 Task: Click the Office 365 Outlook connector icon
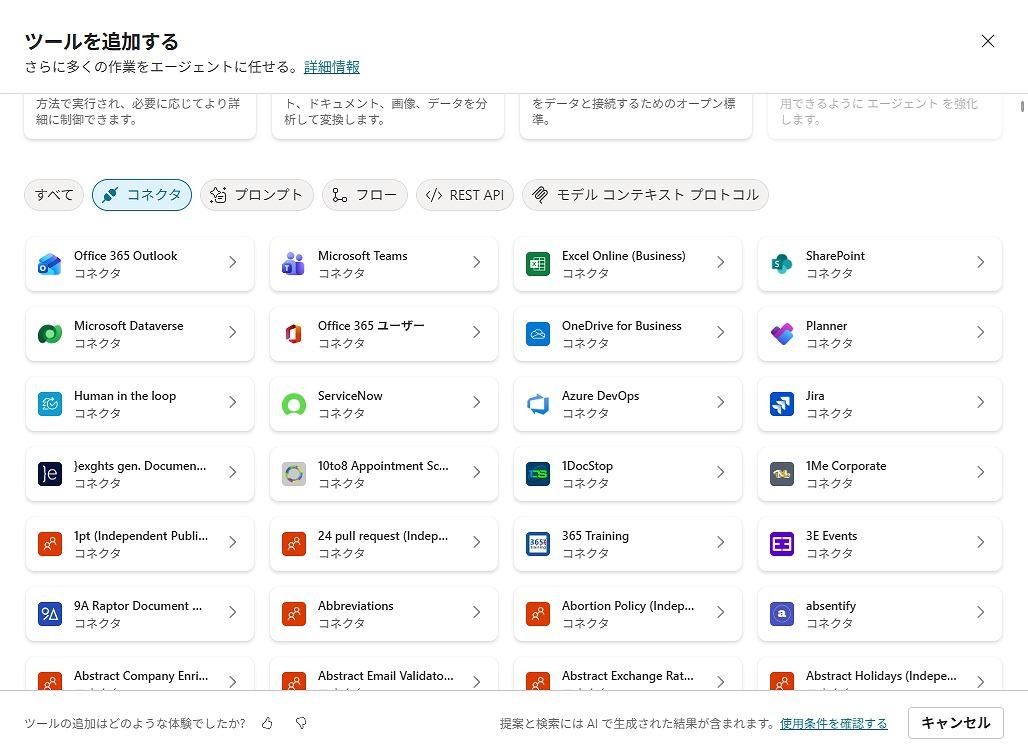coord(50,264)
